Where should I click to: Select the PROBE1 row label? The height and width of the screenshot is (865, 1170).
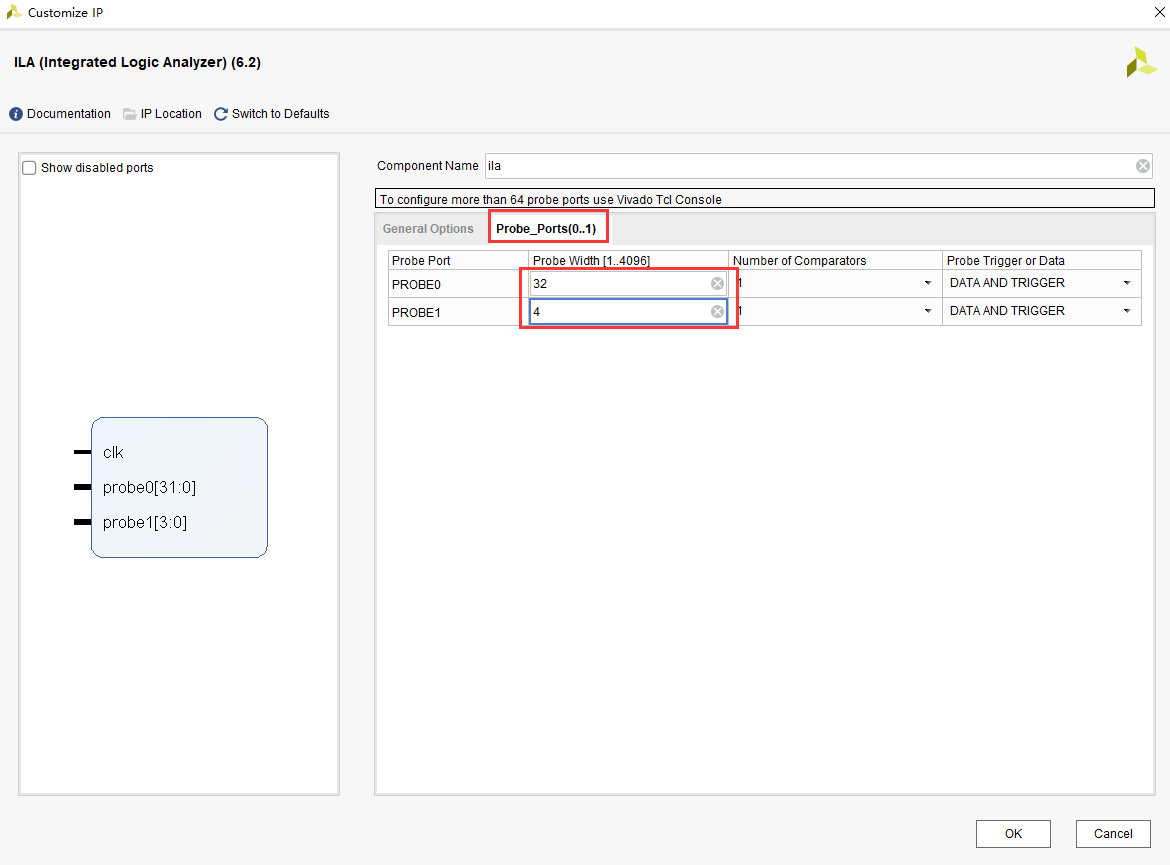click(x=416, y=312)
